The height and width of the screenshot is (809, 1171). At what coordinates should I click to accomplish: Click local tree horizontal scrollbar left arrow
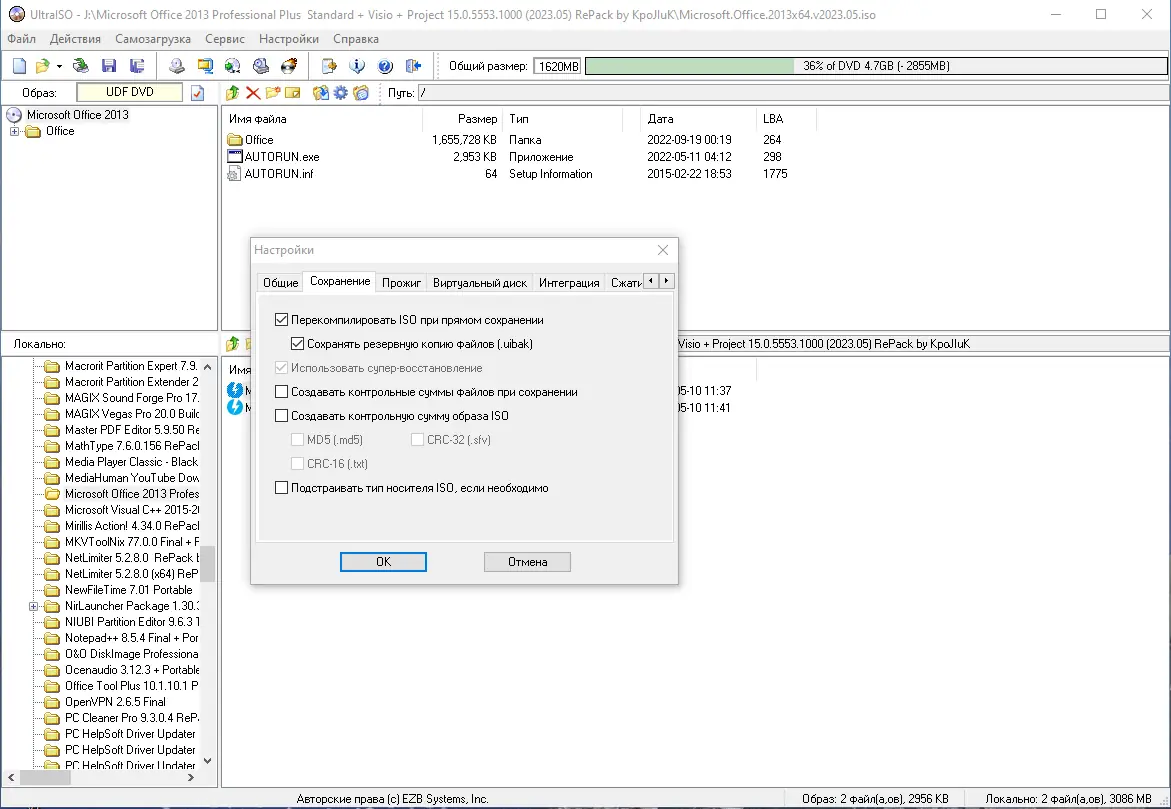click(x=11, y=778)
